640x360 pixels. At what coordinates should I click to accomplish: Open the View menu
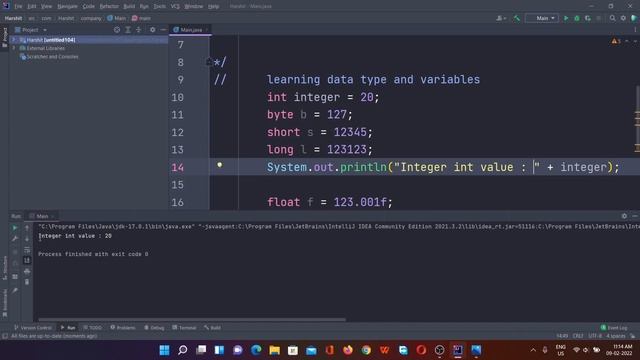pos(47,7)
